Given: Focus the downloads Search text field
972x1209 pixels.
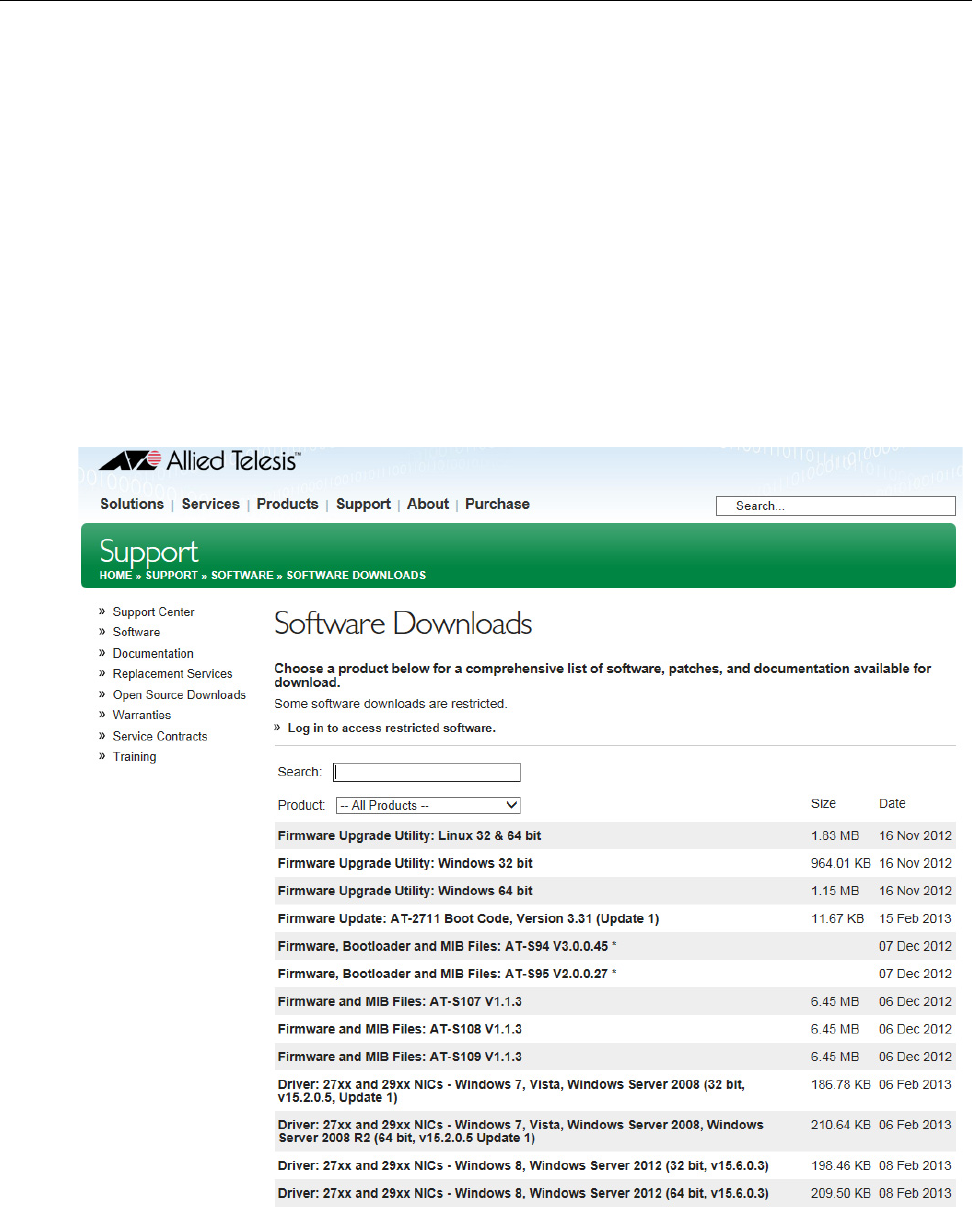Looking at the screenshot, I should coord(427,772).
